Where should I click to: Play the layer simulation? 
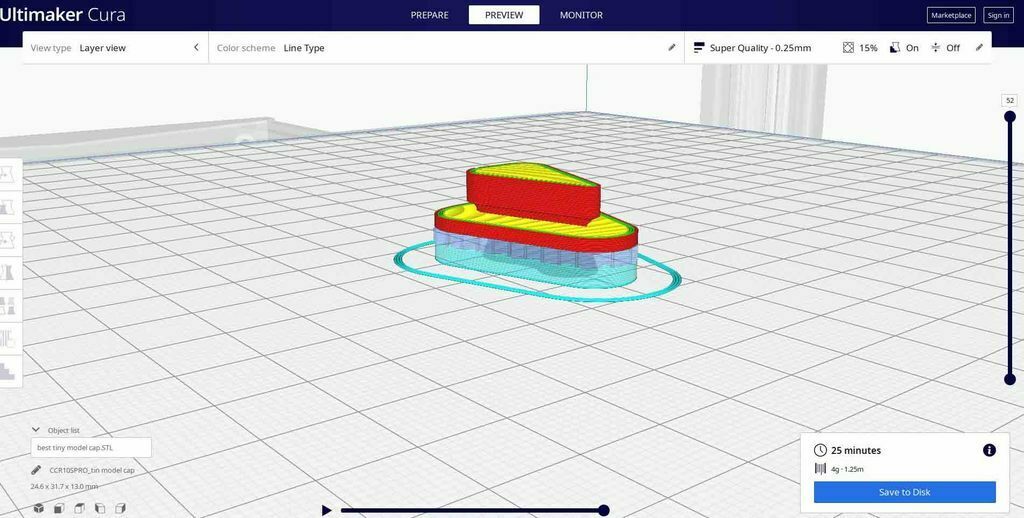click(x=327, y=510)
